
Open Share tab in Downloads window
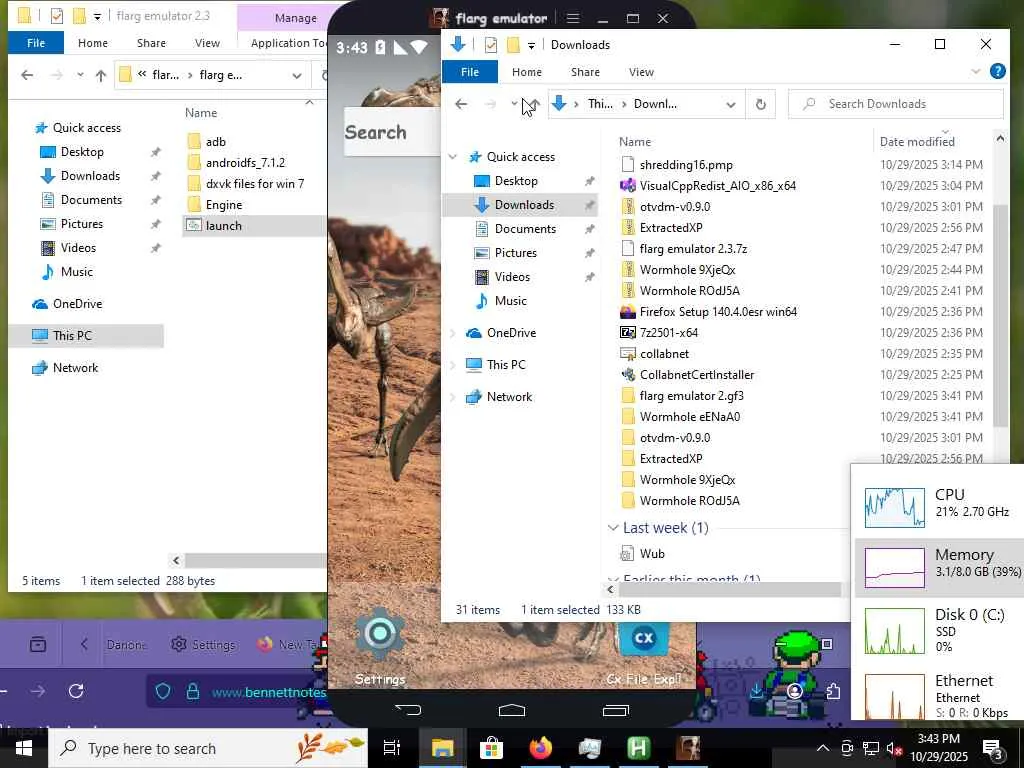point(585,72)
